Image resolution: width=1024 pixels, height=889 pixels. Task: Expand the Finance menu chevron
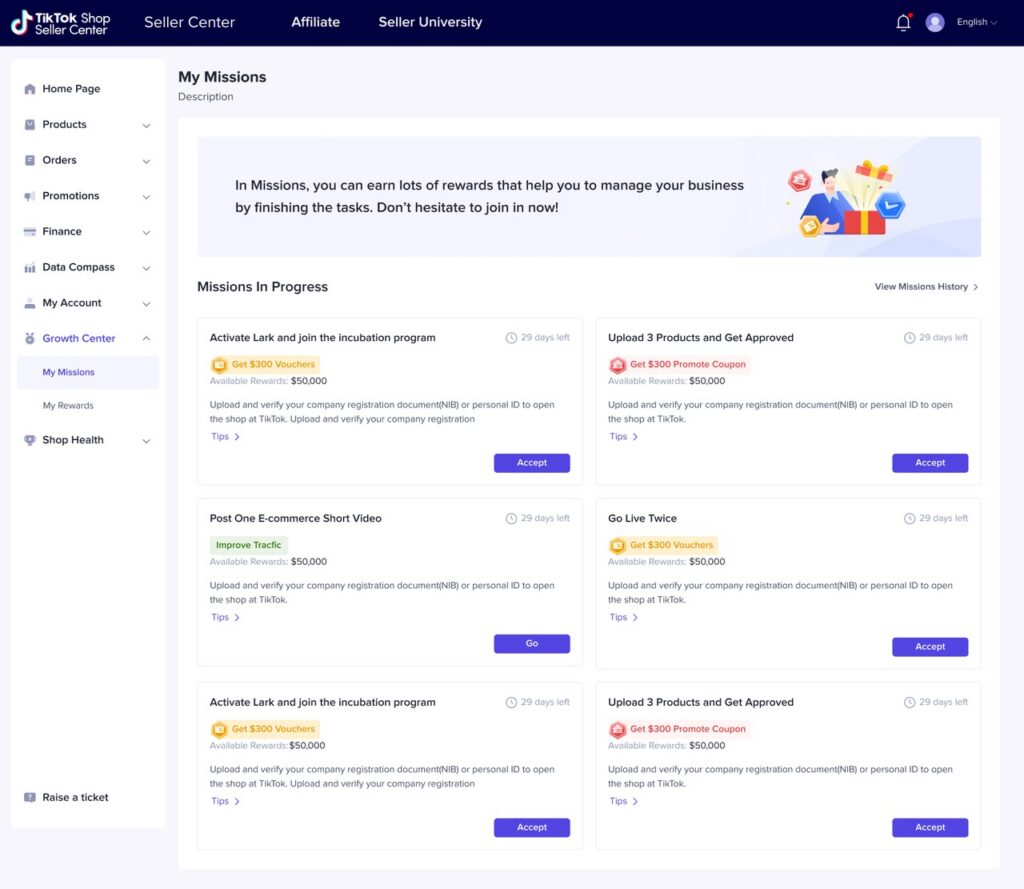(x=146, y=233)
